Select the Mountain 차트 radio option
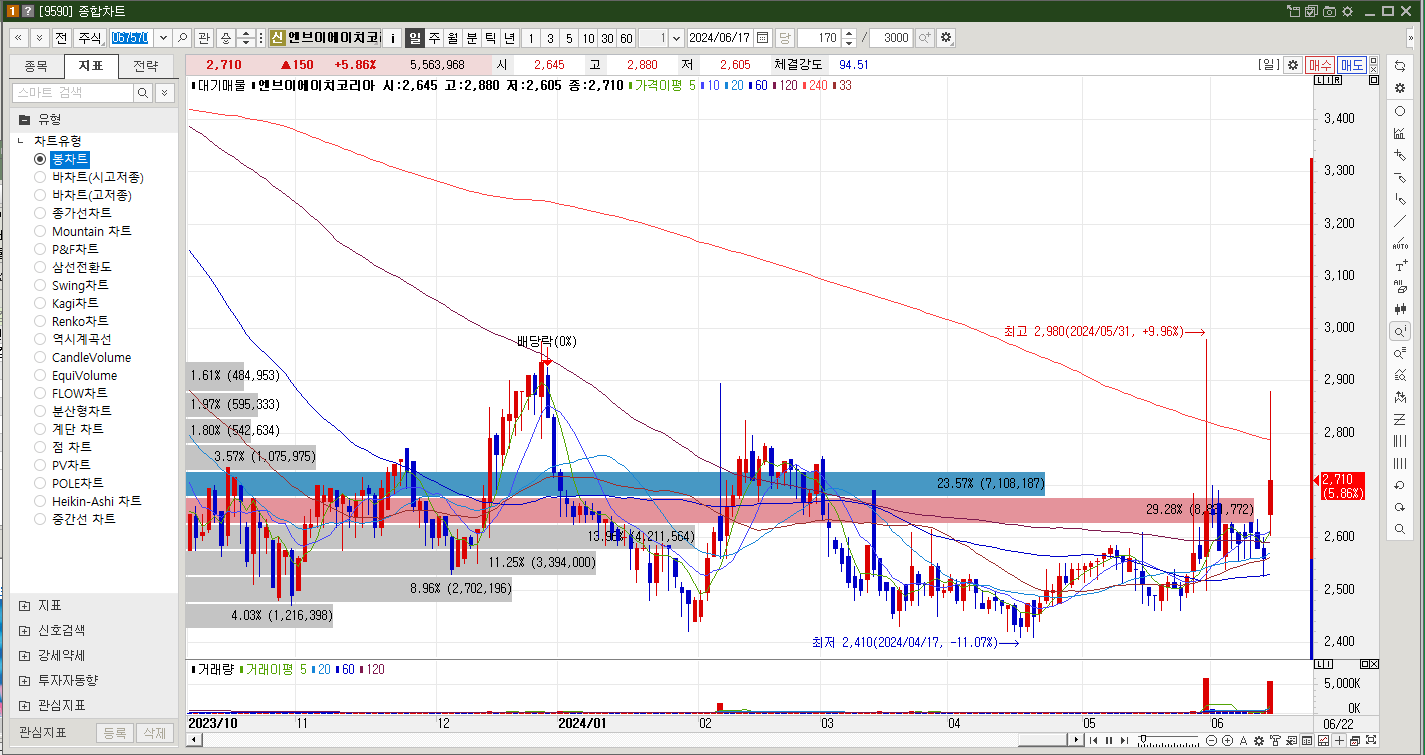The width and height of the screenshot is (1425, 755). click(40, 231)
